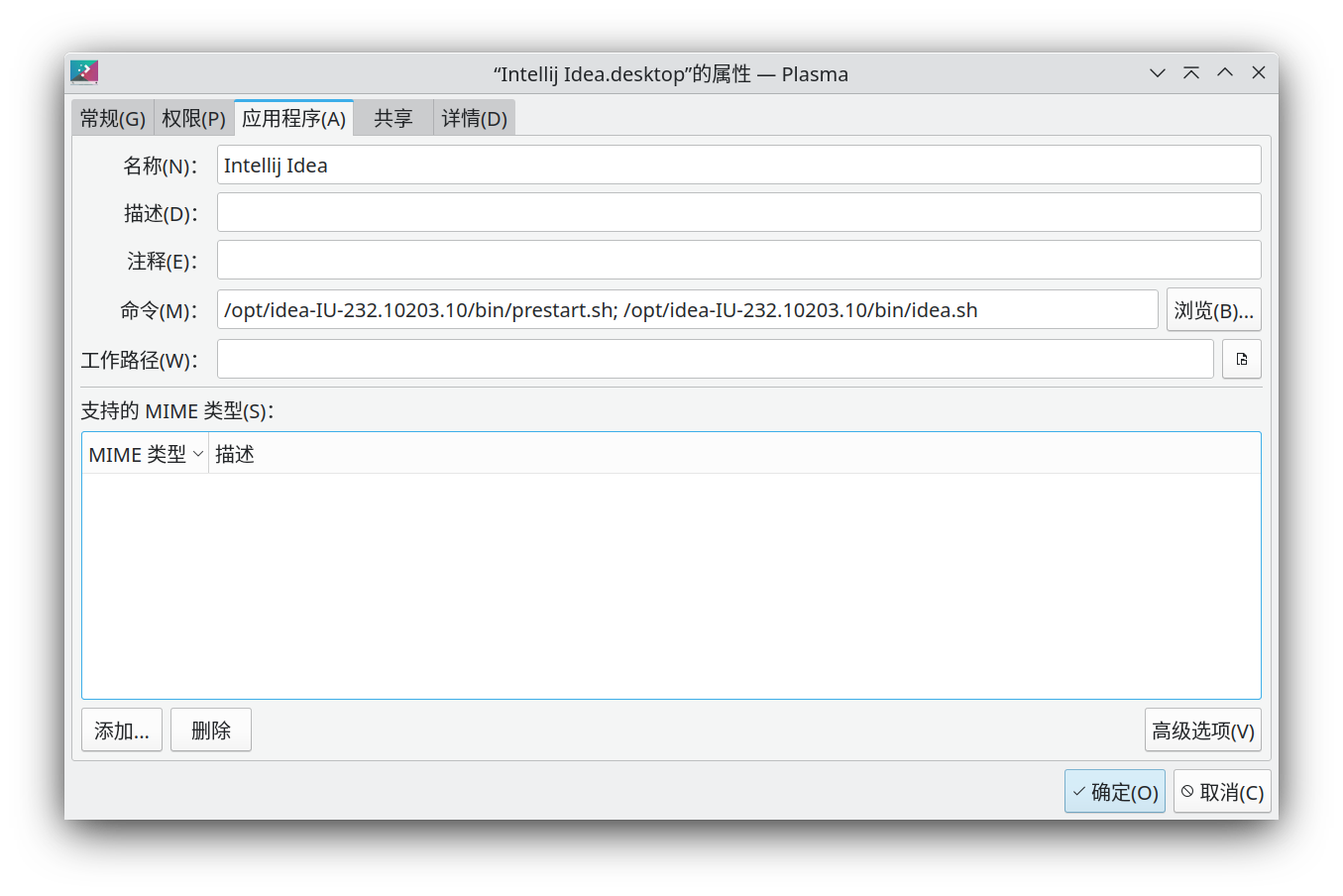Click into the 命令(M) command field
The width and height of the screenshot is (1343, 896).
coord(687,310)
